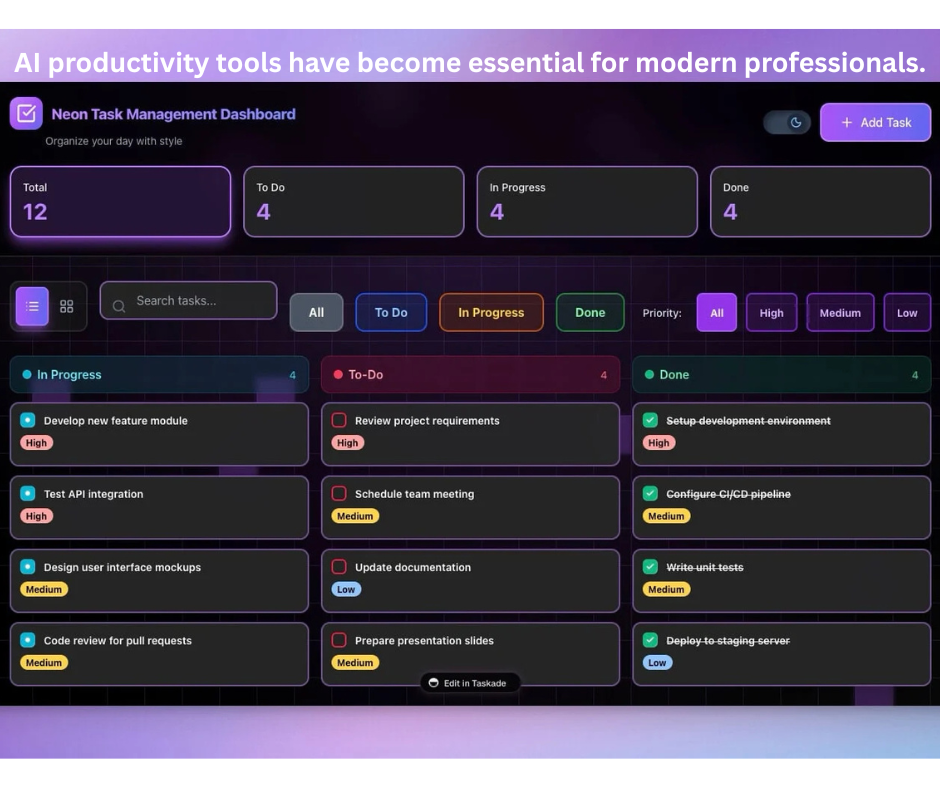The width and height of the screenshot is (940, 788).
Task: Select the Done status filter
Action: click(x=590, y=312)
